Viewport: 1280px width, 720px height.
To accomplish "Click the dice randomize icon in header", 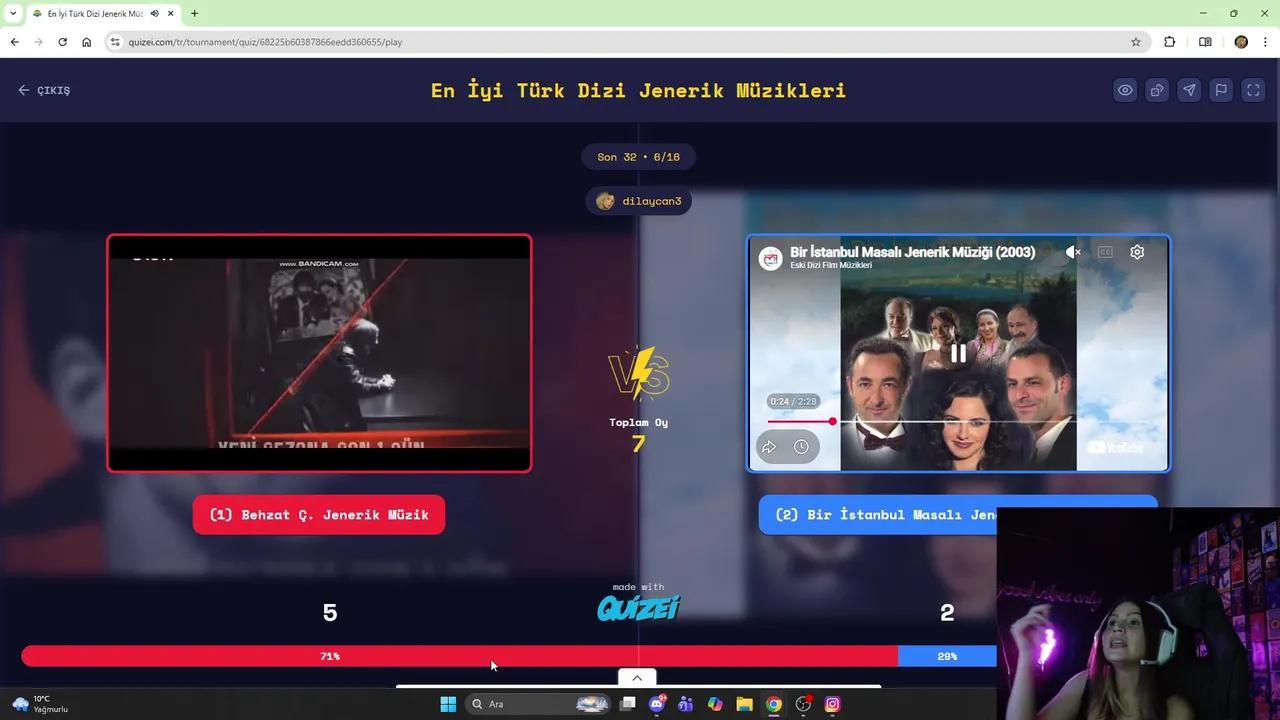I will (1157, 90).
